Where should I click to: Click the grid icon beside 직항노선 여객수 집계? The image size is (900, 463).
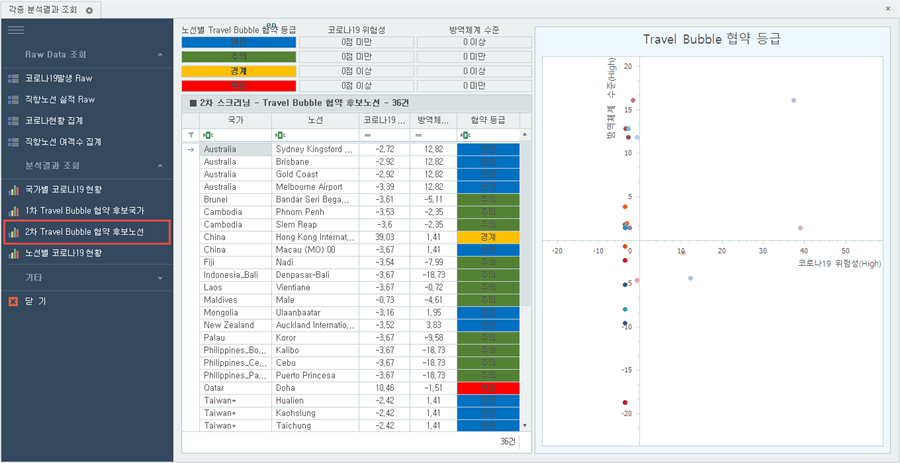pyautogui.click(x=14, y=141)
